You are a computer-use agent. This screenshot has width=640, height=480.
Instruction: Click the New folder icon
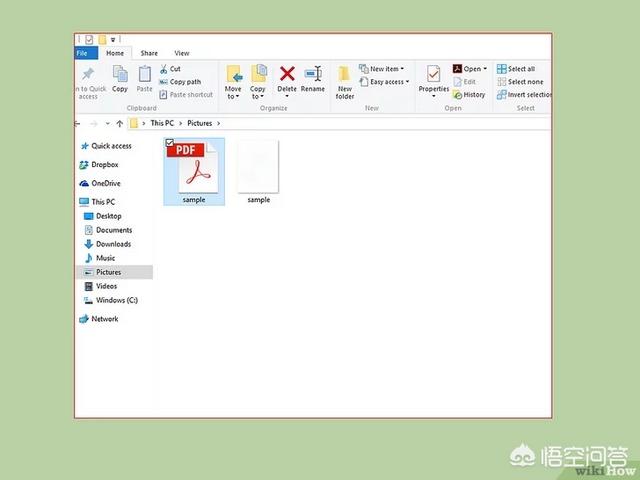[344, 74]
